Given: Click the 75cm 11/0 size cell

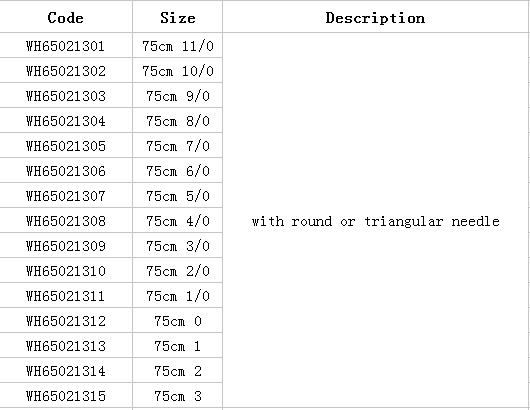Looking at the screenshot, I should click(177, 46).
